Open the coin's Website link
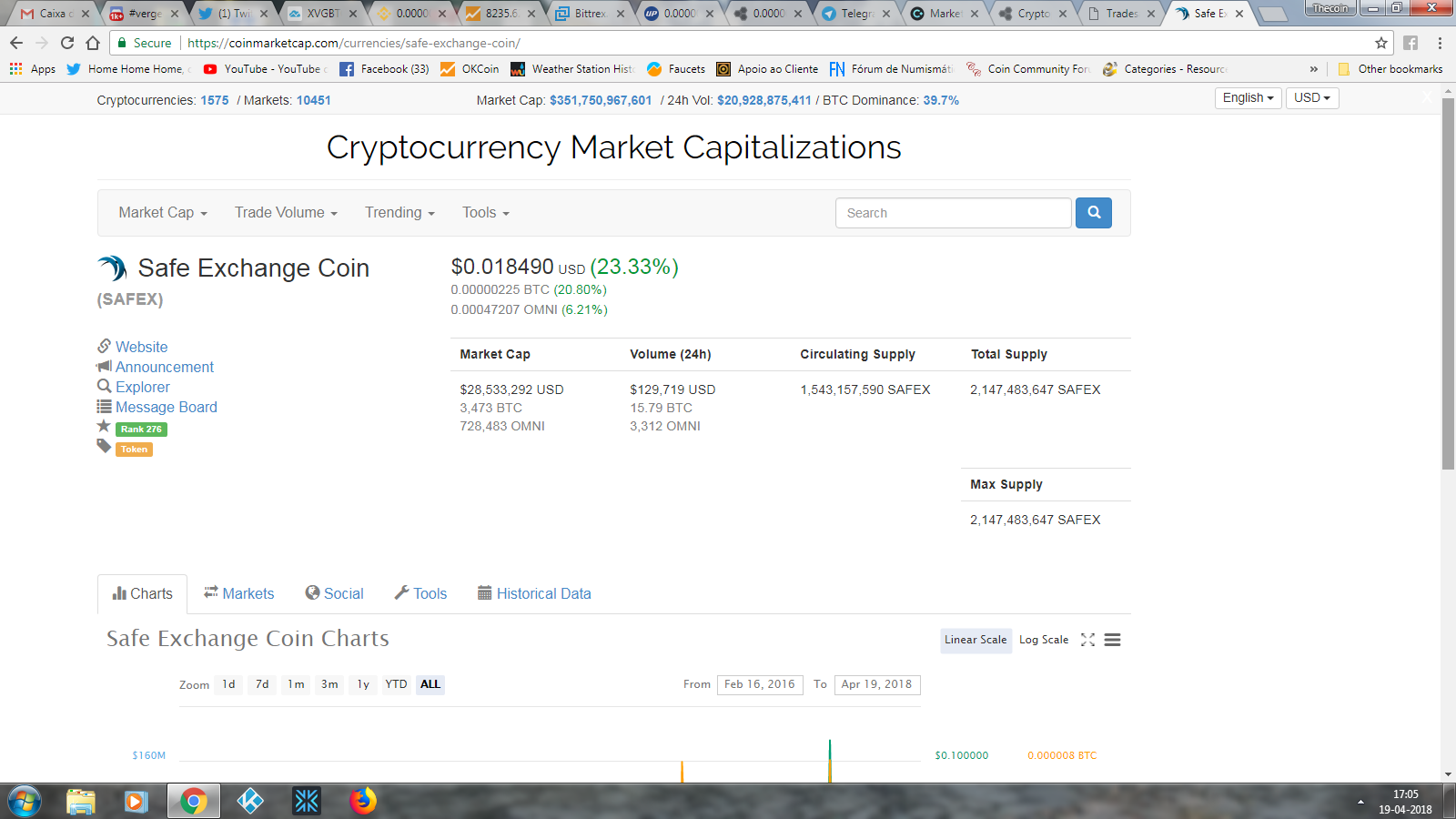Viewport: 1456px width, 819px height. (141, 347)
